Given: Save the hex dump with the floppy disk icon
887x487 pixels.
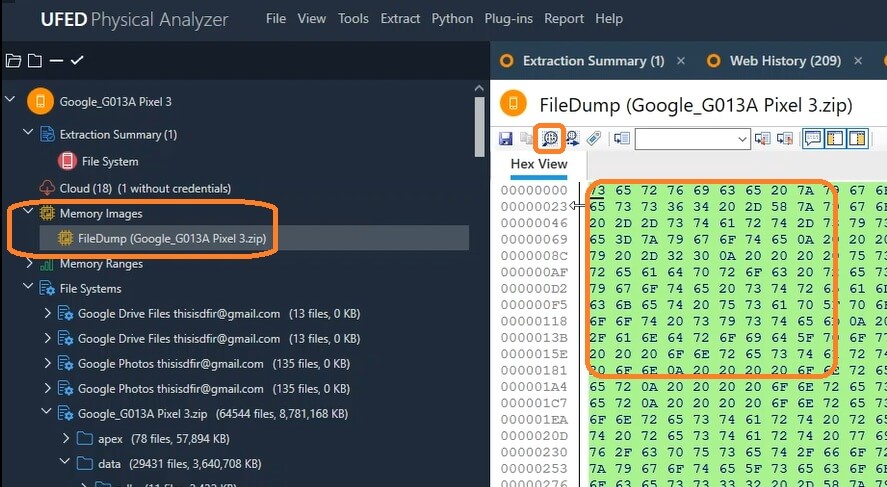Looking at the screenshot, I should tap(506, 138).
